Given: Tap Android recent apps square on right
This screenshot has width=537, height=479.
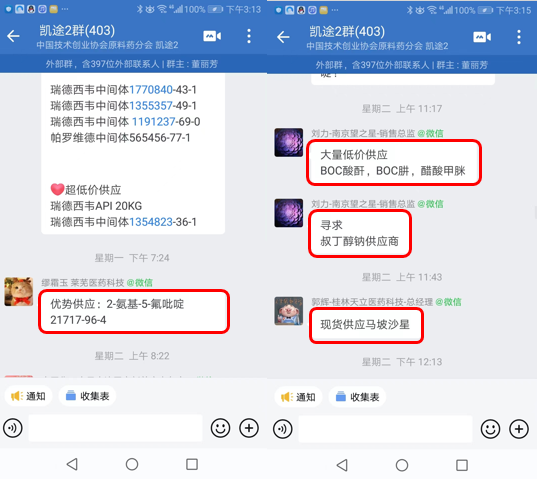Looking at the screenshot, I should tap(462, 465).
